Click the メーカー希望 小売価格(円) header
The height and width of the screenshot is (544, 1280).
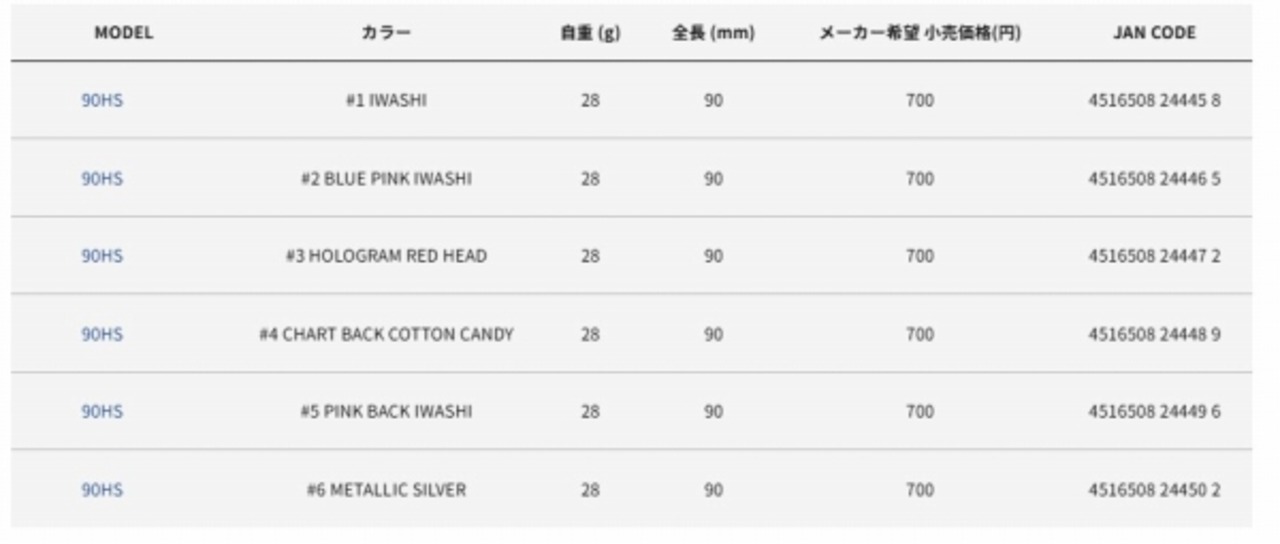click(920, 33)
